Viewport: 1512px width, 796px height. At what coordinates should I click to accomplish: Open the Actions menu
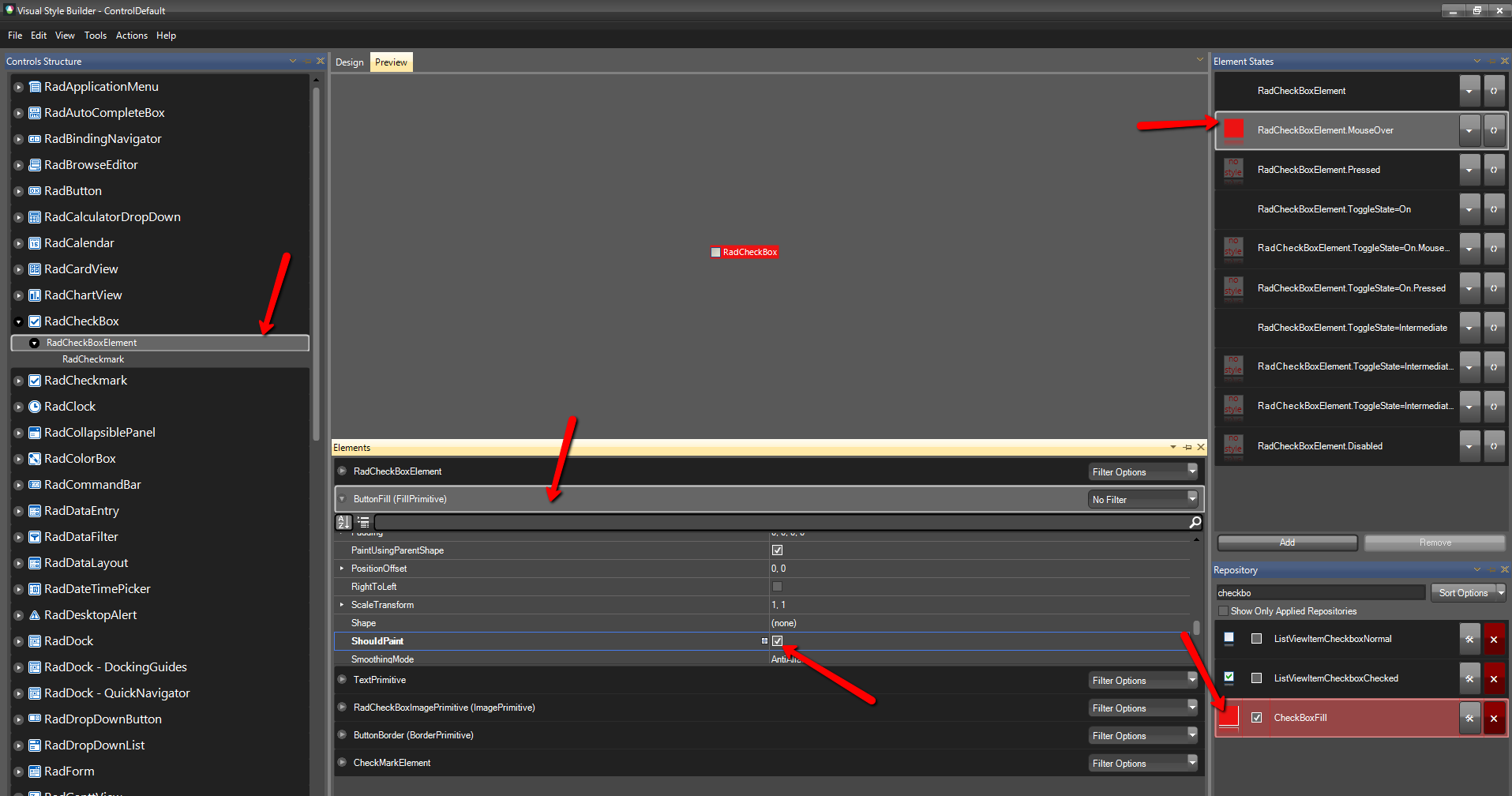132,36
